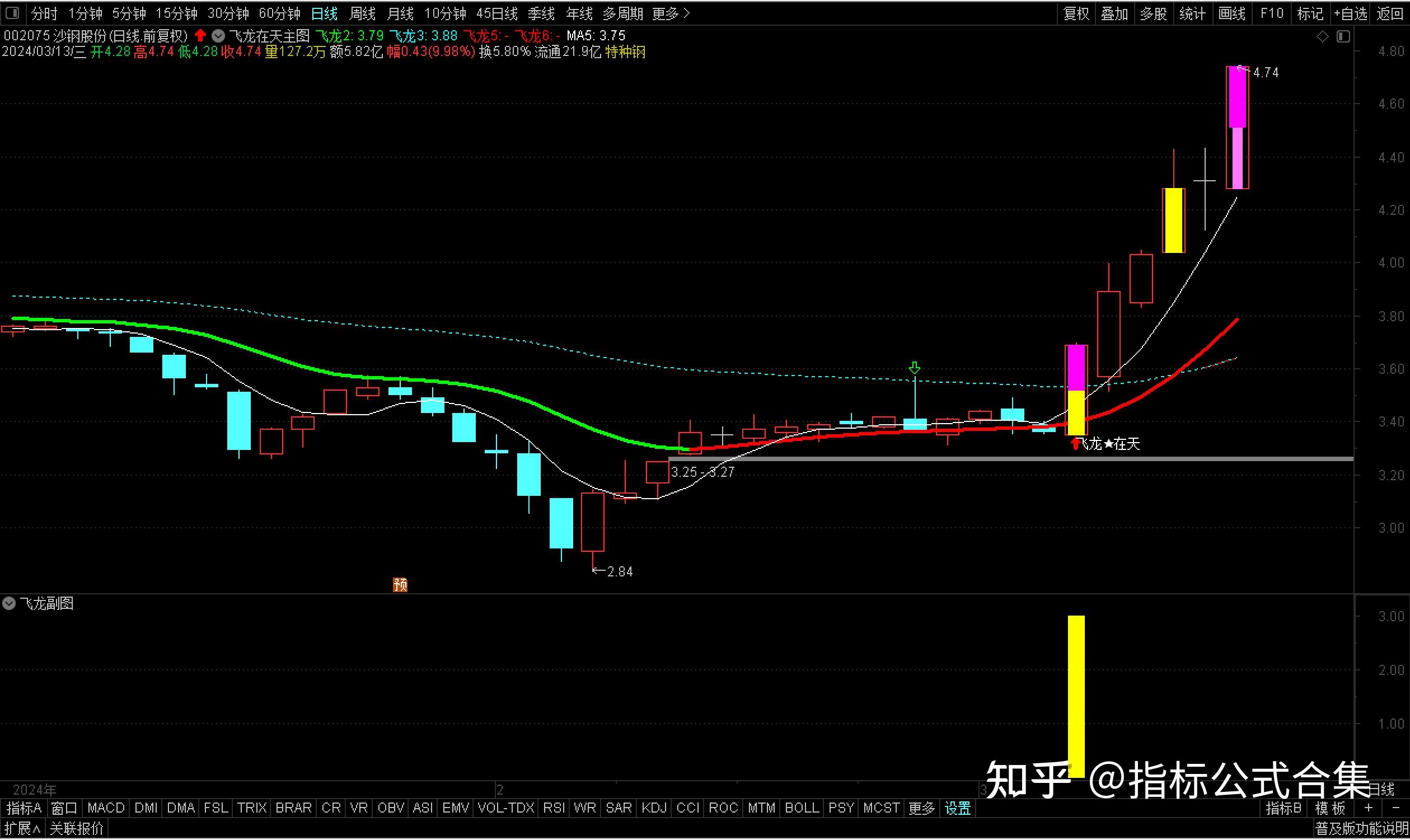This screenshot has height=840, width=1410.
Task: Switch to the 周线 weekly period tab
Action: click(362, 13)
